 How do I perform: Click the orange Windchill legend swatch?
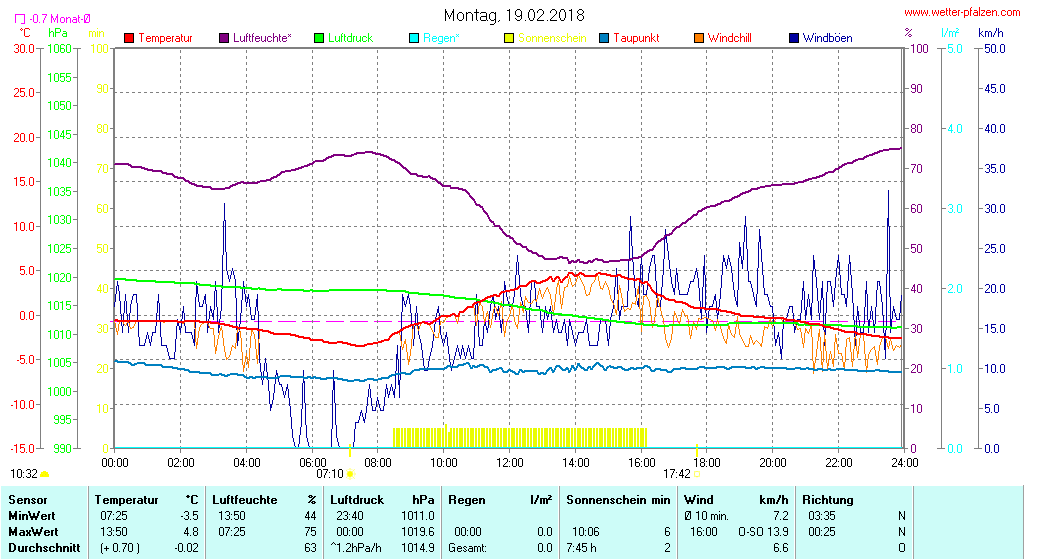click(x=699, y=38)
